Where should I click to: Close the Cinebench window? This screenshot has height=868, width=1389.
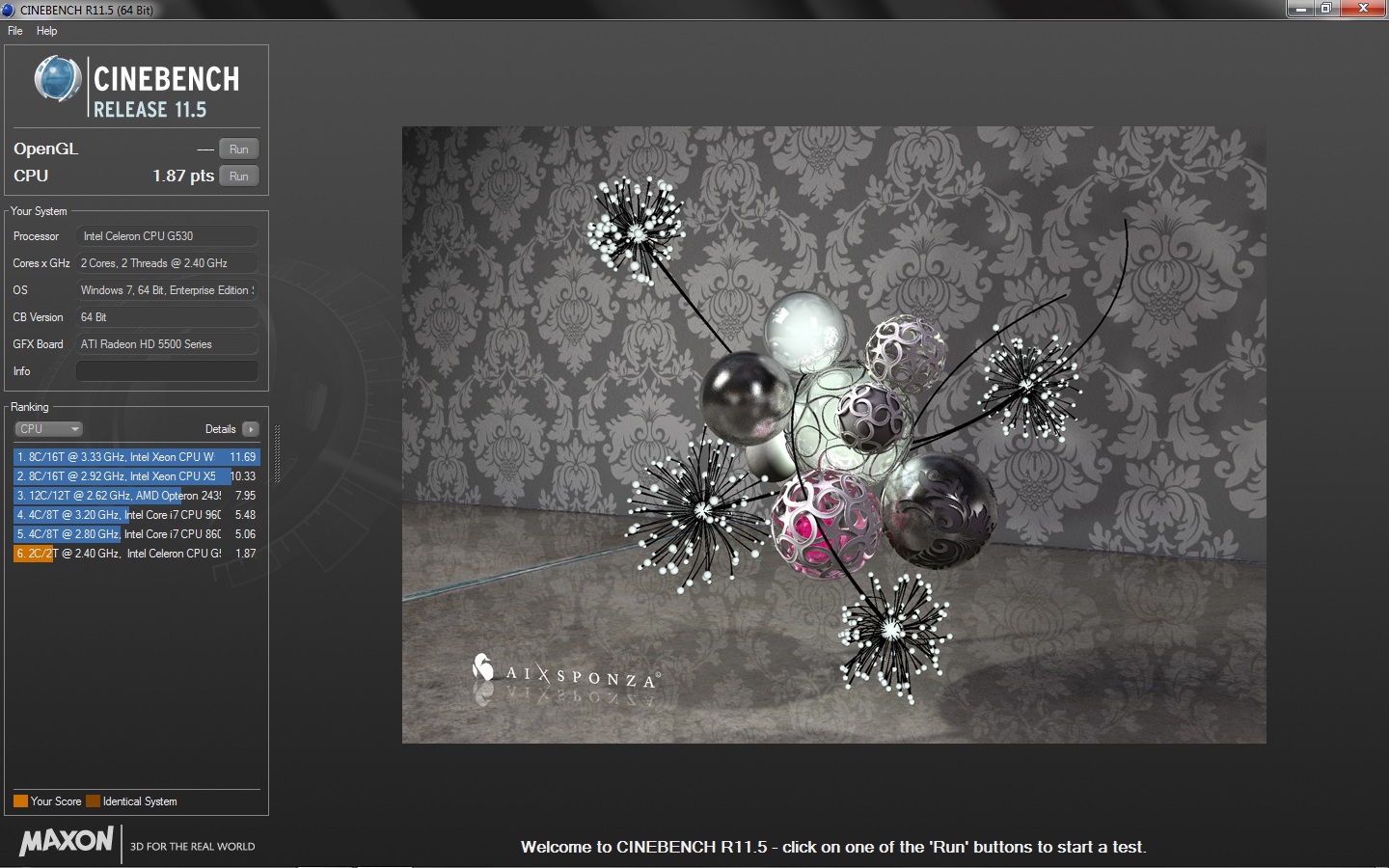pos(1364,9)
